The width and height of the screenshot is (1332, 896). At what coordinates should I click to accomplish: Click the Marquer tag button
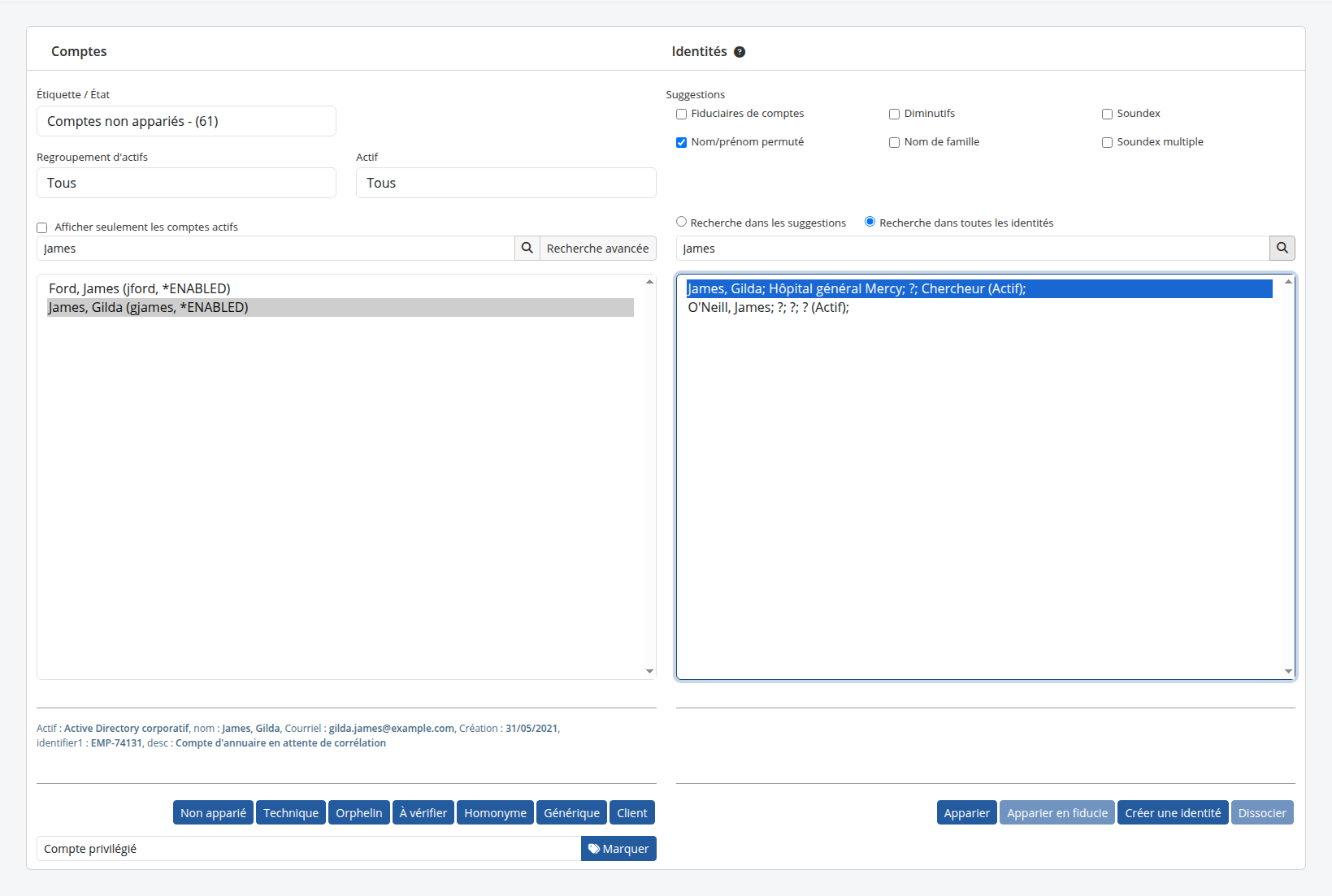click(618, 849)
